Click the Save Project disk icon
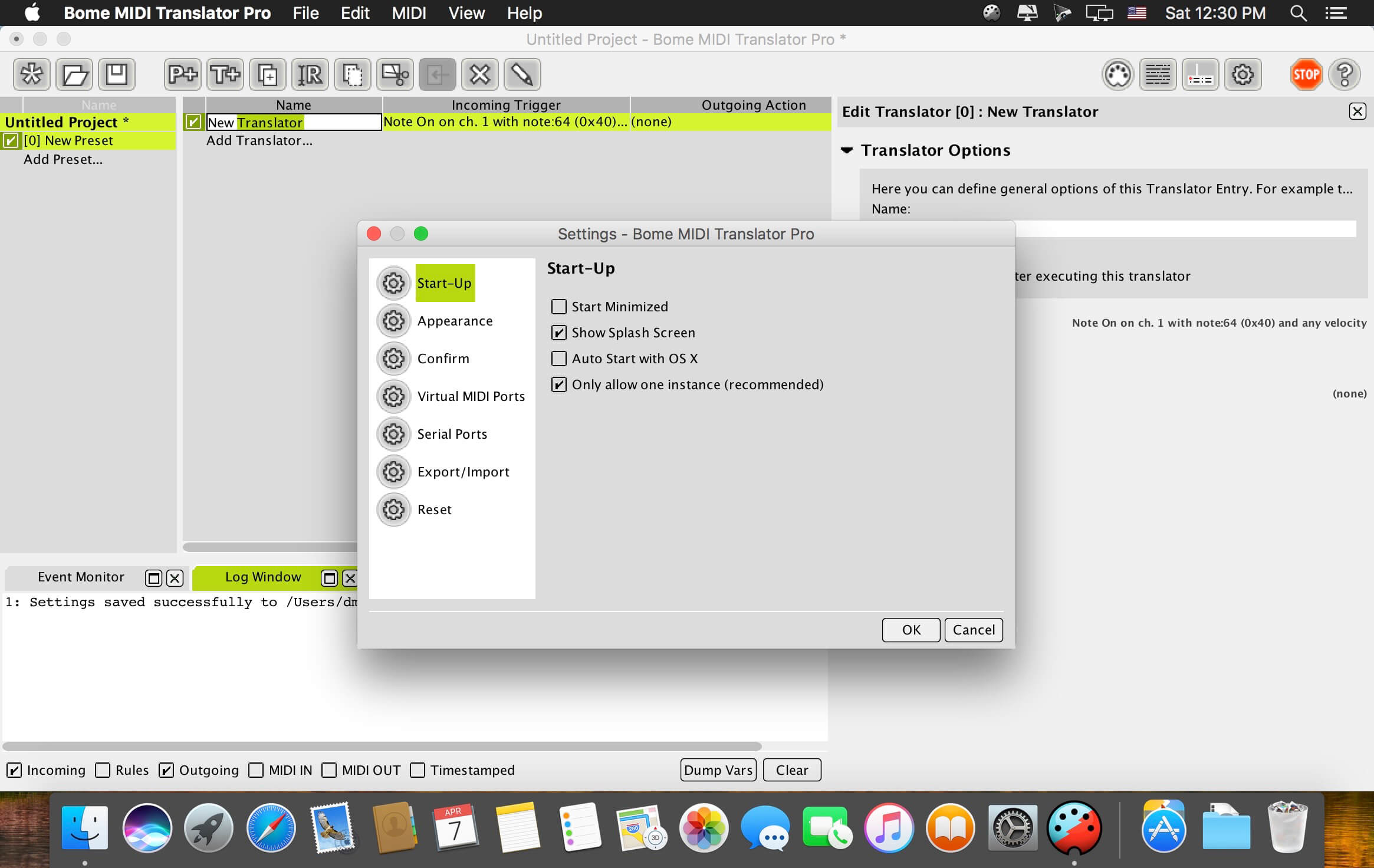 (117, 74)
